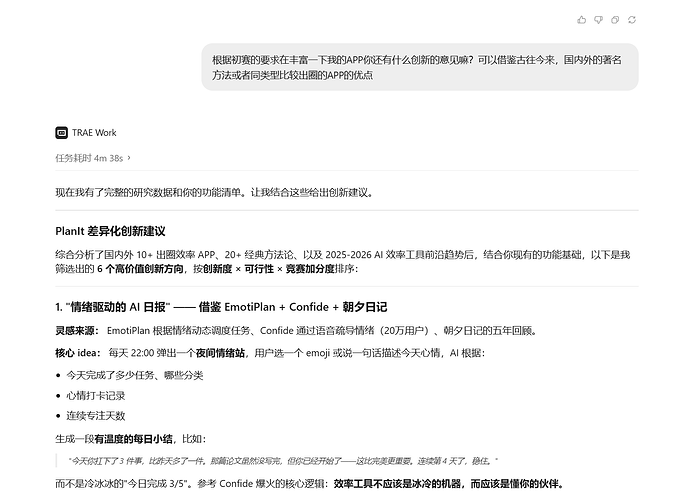
Task: Click the heading PlanIt 差异化创新建议
Action: click(110, 231)
